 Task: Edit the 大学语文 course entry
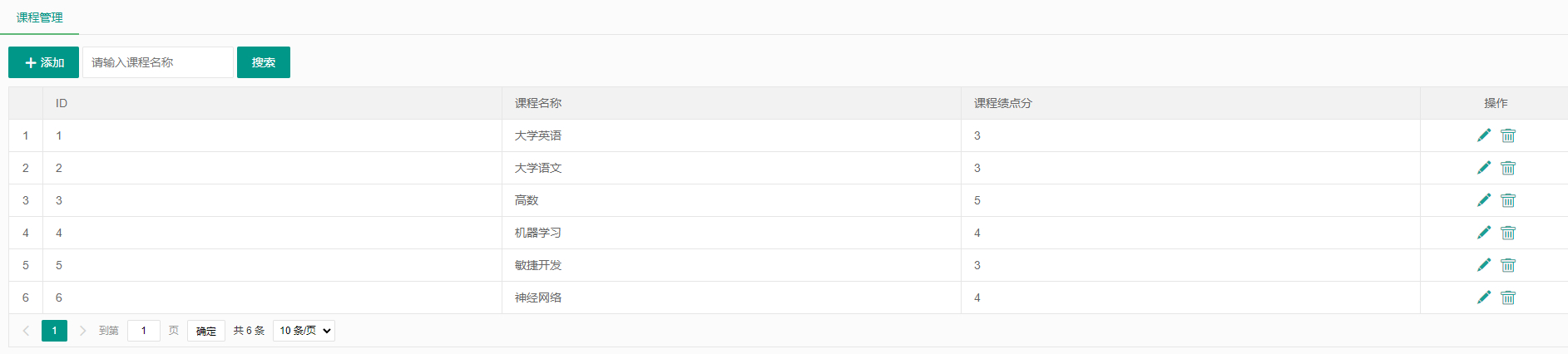point(1483,168)
